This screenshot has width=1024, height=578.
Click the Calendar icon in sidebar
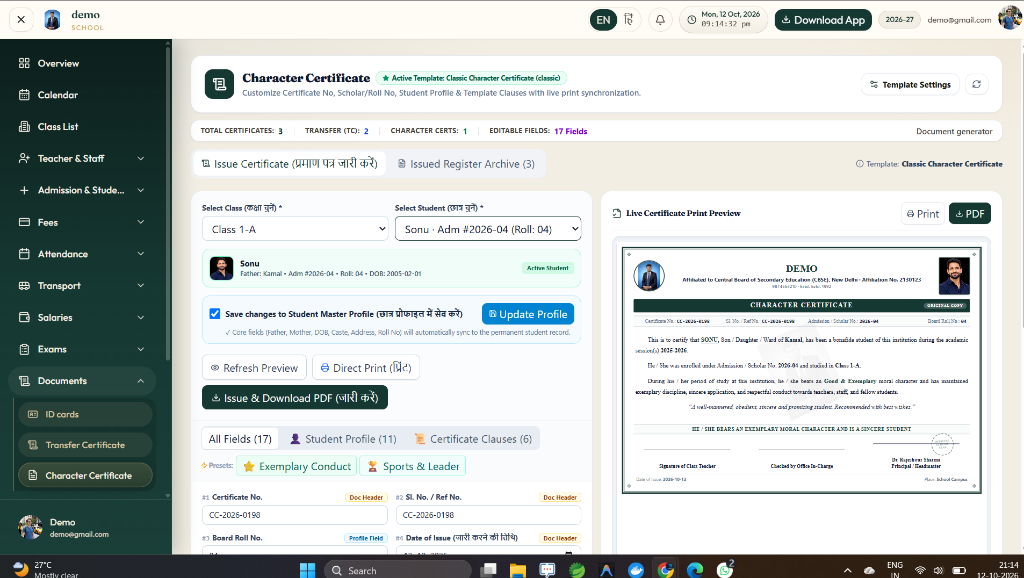click(24, 95)
